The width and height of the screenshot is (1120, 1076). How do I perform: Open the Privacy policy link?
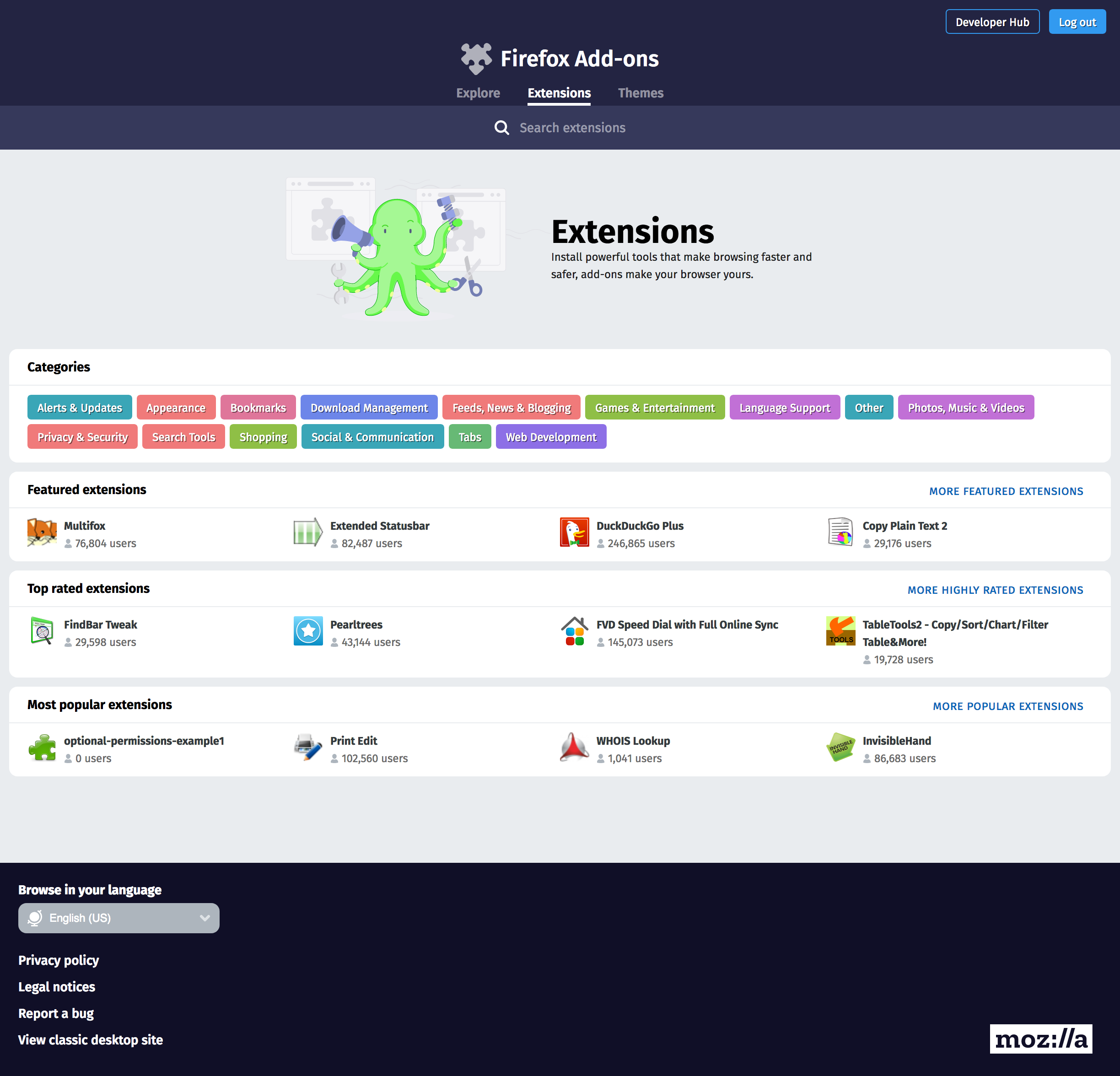point(58,960)
